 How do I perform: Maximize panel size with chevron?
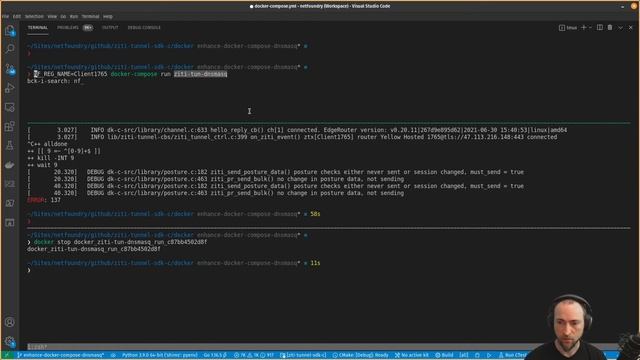(x=620, y=27)
